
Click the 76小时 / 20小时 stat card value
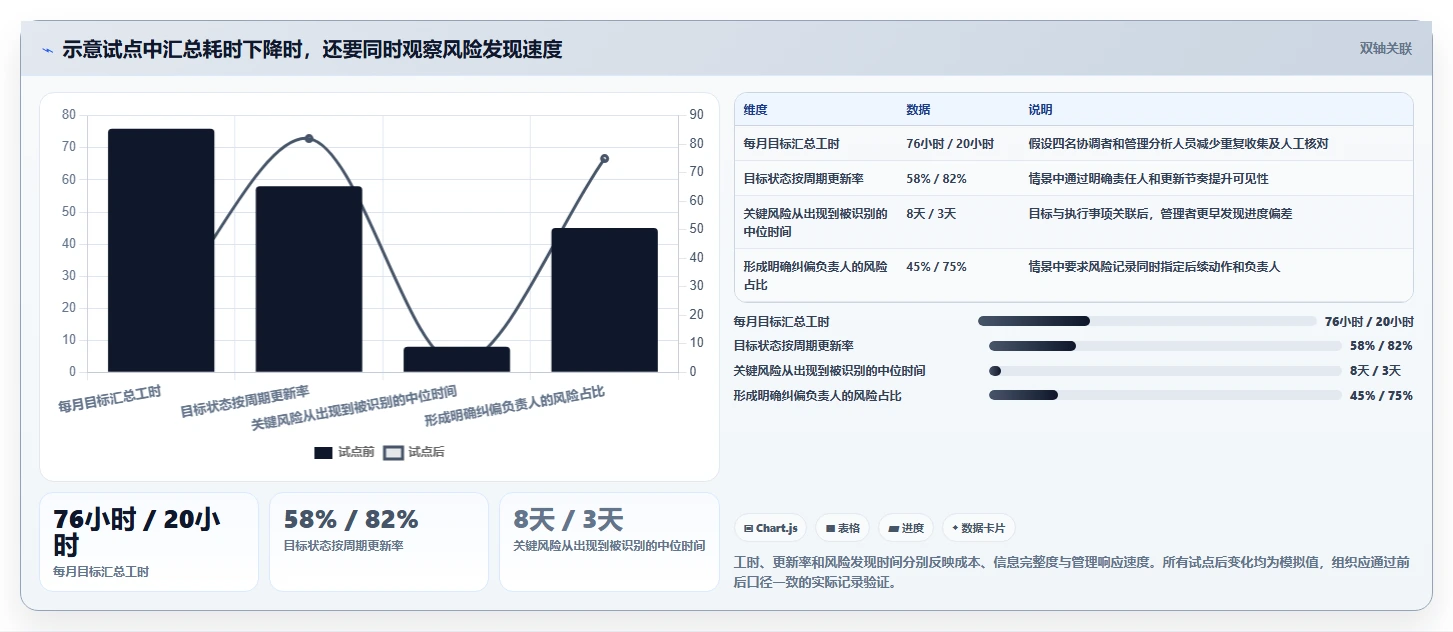click(x=137, y=531)
